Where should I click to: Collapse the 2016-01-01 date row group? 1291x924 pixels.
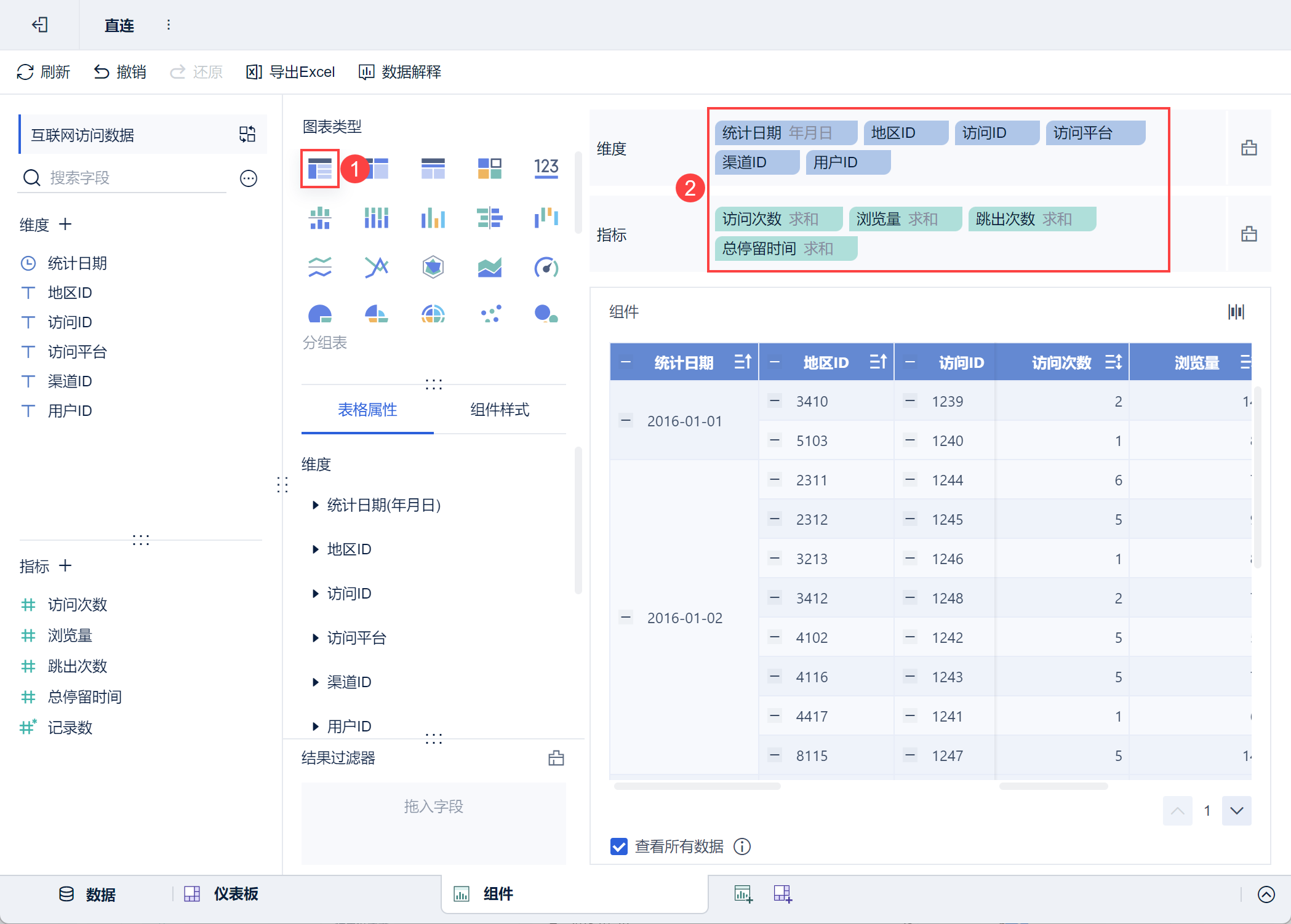[626, 421]
